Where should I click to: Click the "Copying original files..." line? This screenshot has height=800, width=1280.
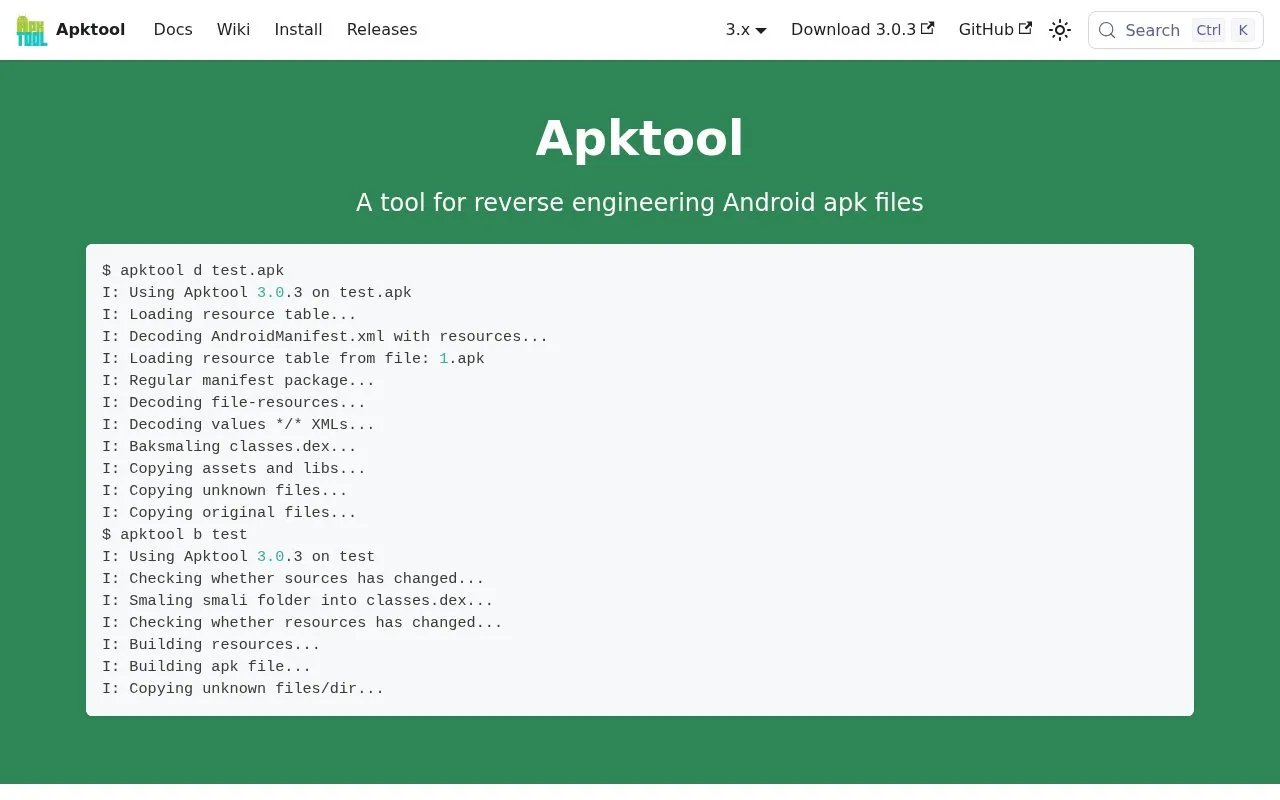click(229, 513)
